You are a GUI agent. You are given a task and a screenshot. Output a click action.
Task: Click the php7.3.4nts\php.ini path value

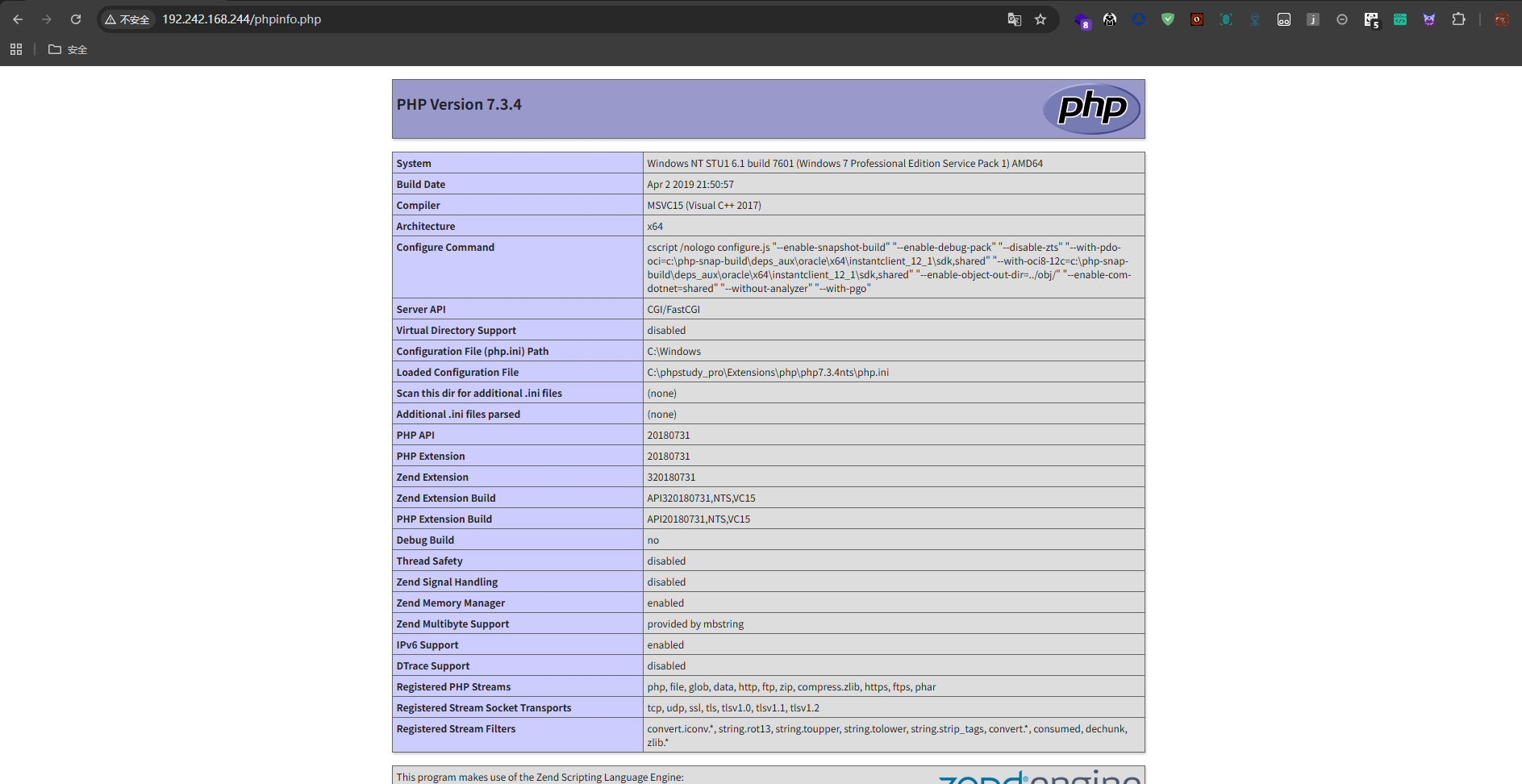pyautogui.click(x=768, y=372)
